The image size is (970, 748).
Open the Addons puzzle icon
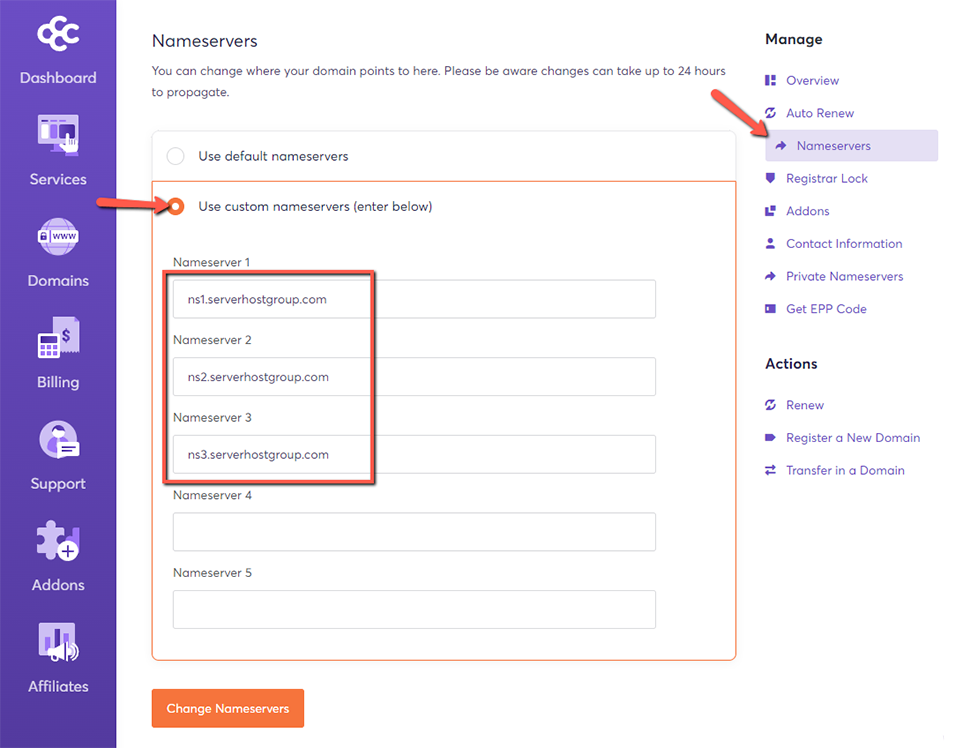[58, 541]
